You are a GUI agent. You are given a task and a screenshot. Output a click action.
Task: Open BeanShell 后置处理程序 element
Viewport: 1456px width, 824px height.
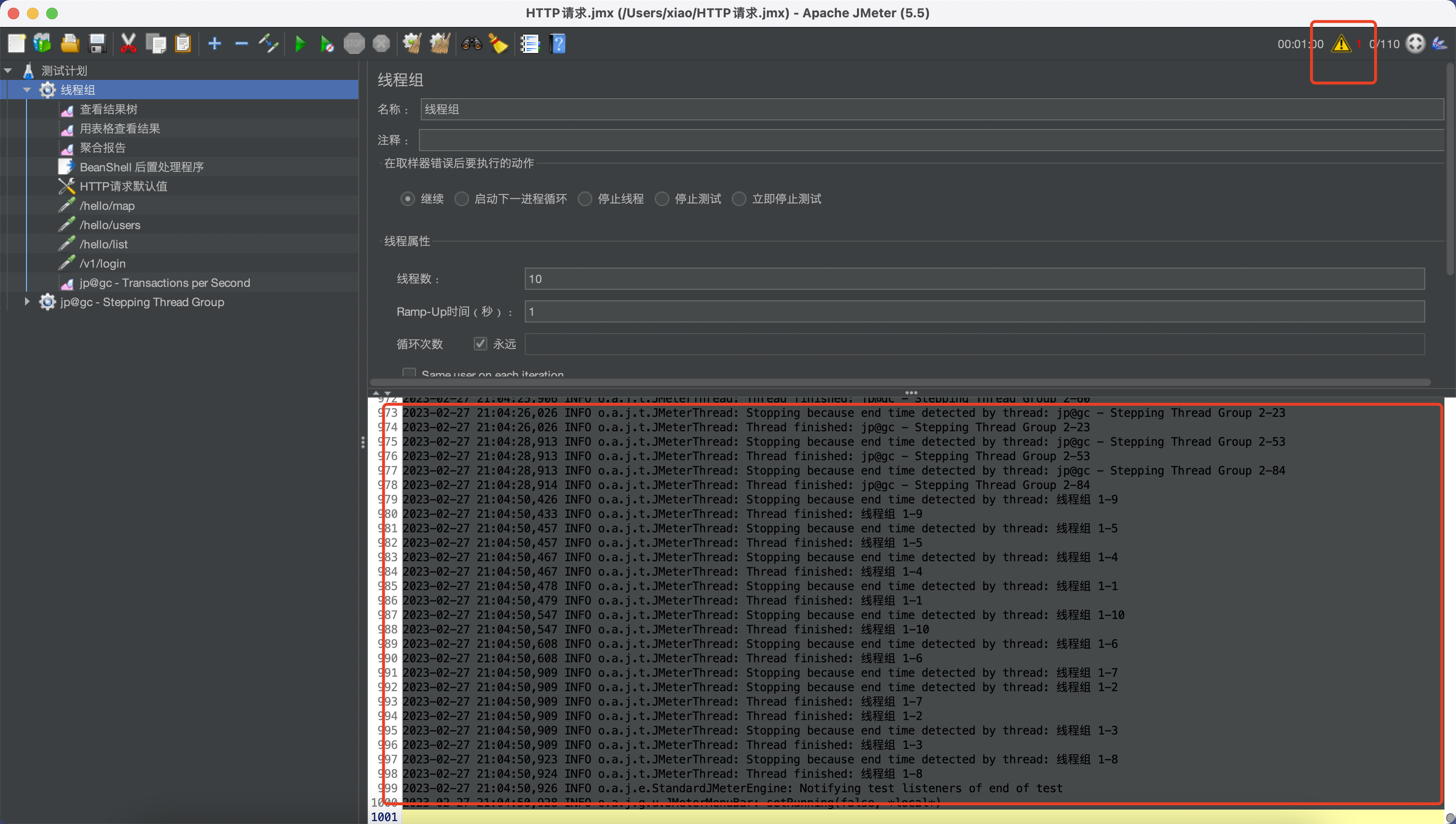[x=142, y=167]
